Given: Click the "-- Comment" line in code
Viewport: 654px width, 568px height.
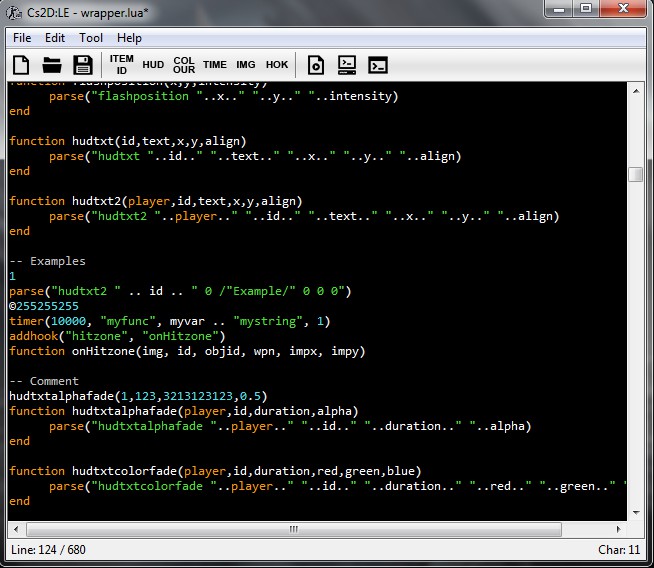Looking at the screenshot, I should (x=44, y=381).
